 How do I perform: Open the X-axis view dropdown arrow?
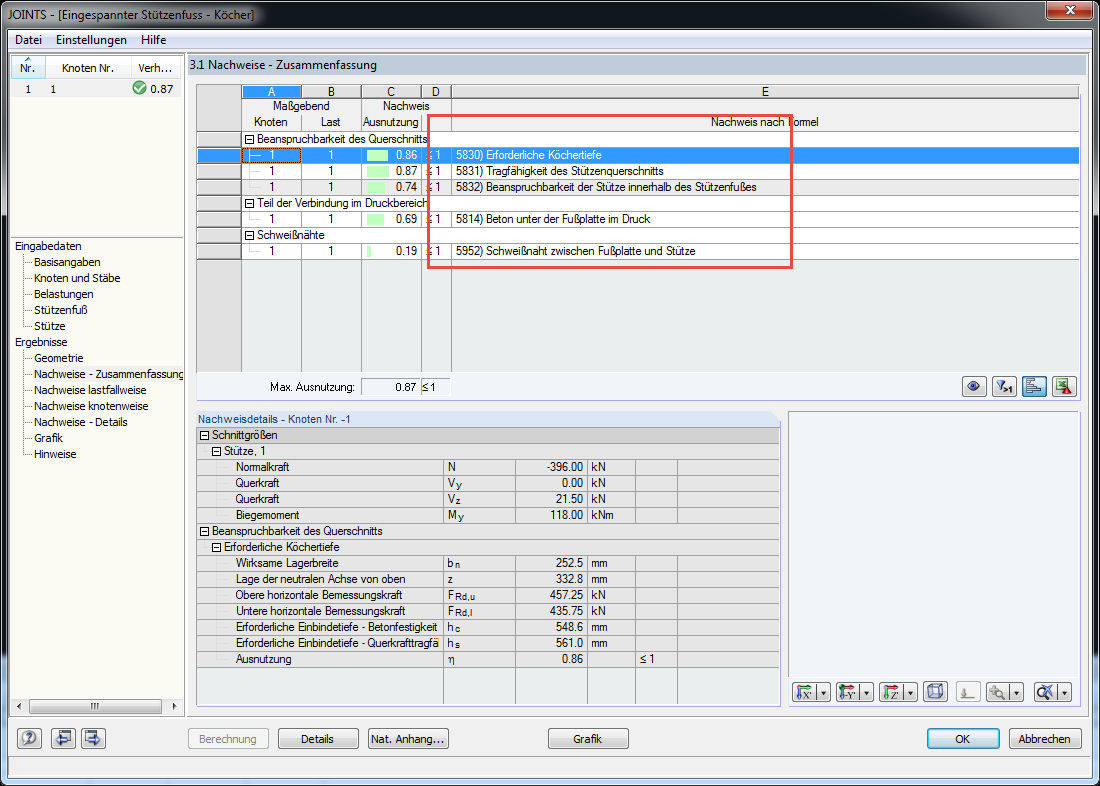(x=823, y=693)
